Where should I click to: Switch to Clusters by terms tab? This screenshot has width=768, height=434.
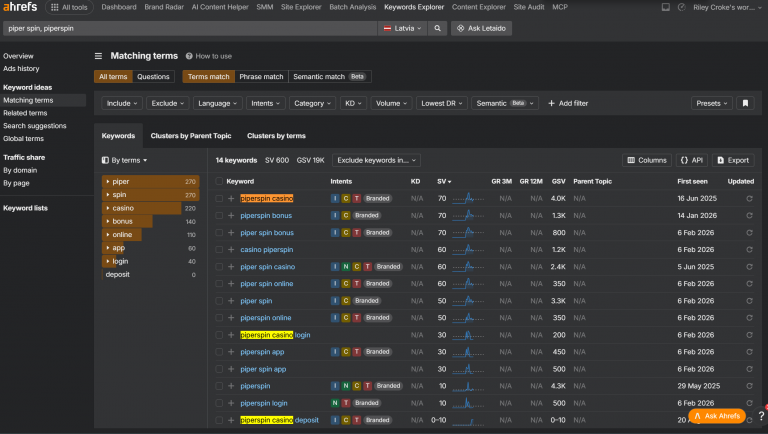tap(276, 136)
